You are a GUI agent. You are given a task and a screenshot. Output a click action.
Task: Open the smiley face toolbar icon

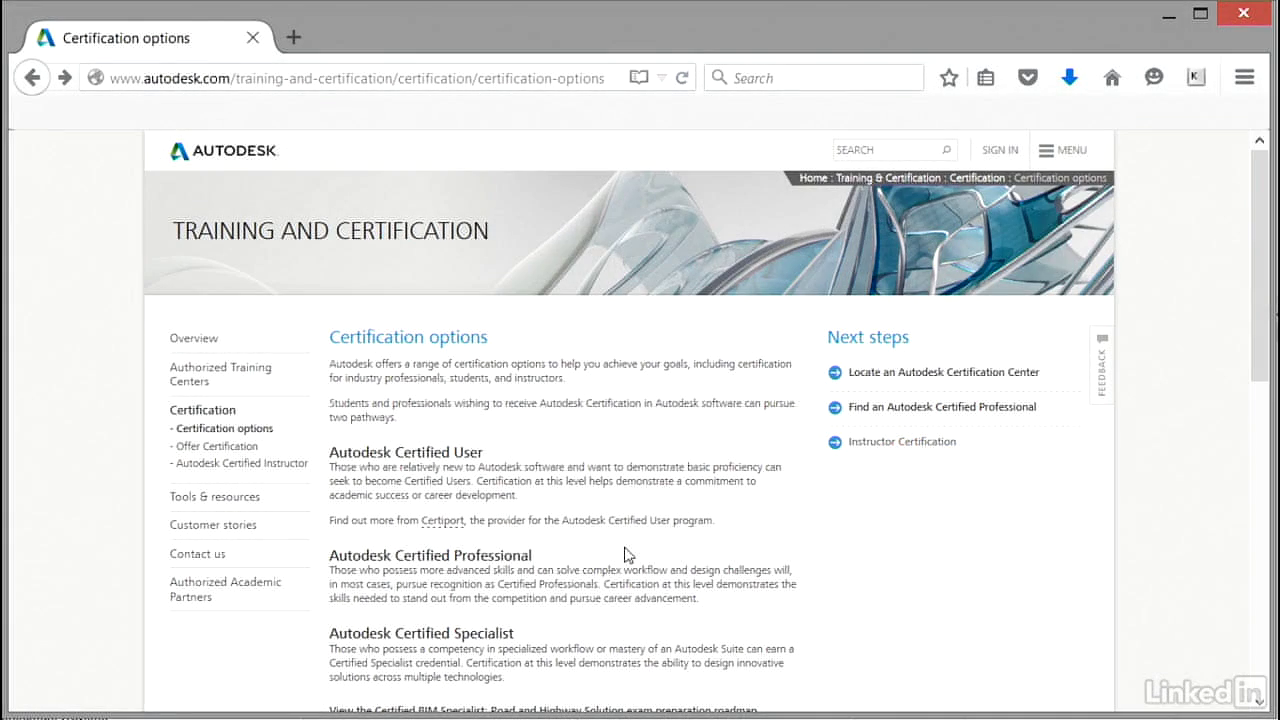[1154, 78]
